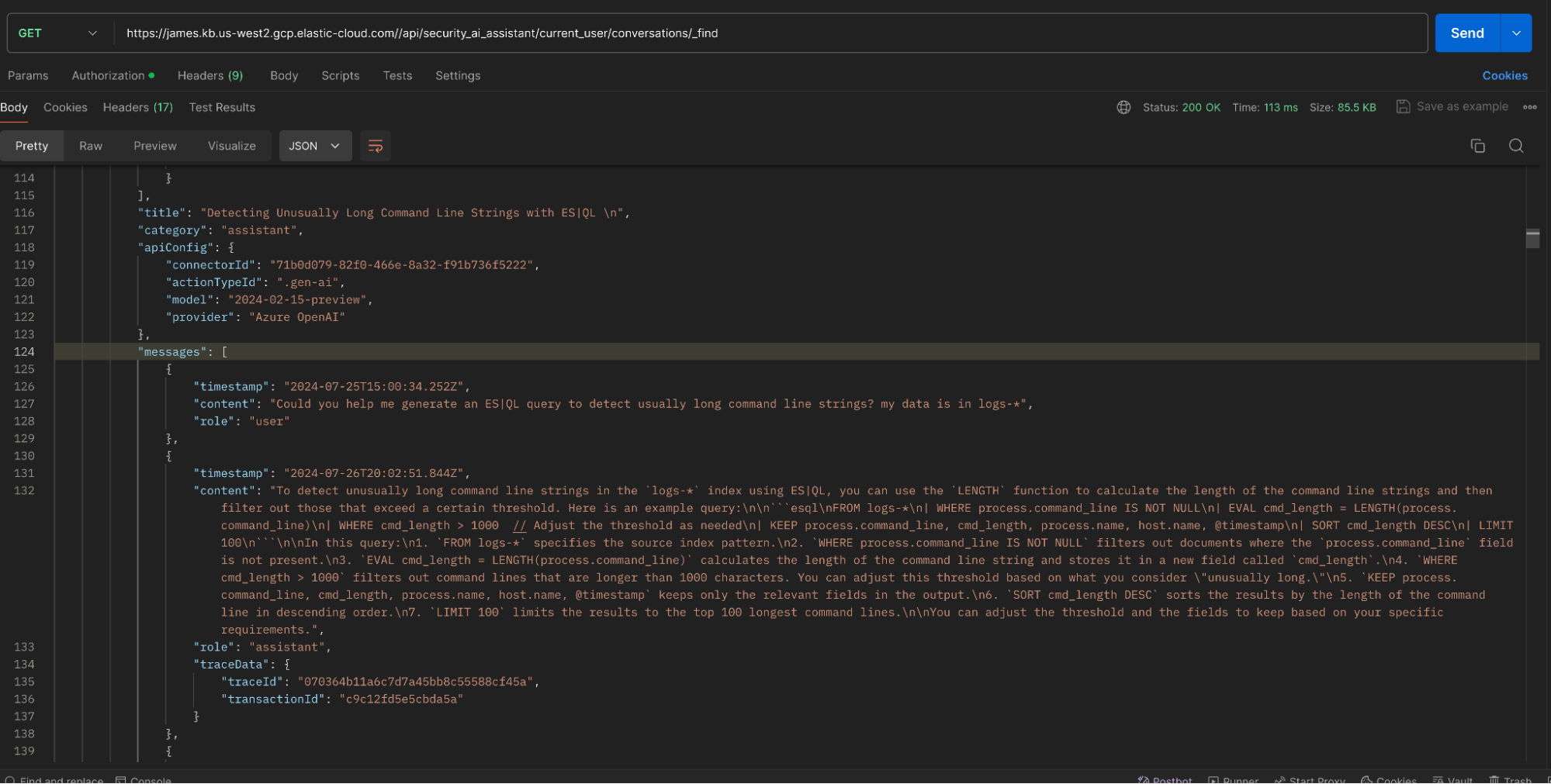Screen dimensions: 1551x784
Task: Switch to Raw view
Action: point(91,146)
